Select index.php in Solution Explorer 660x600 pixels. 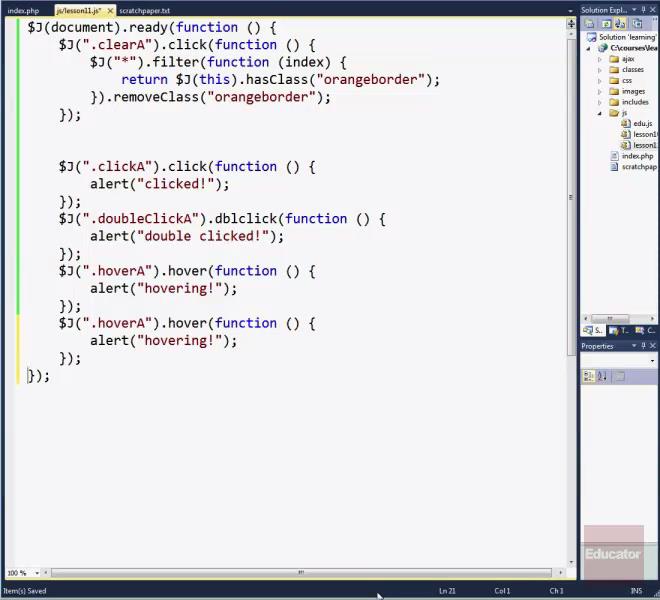[638, 156]
